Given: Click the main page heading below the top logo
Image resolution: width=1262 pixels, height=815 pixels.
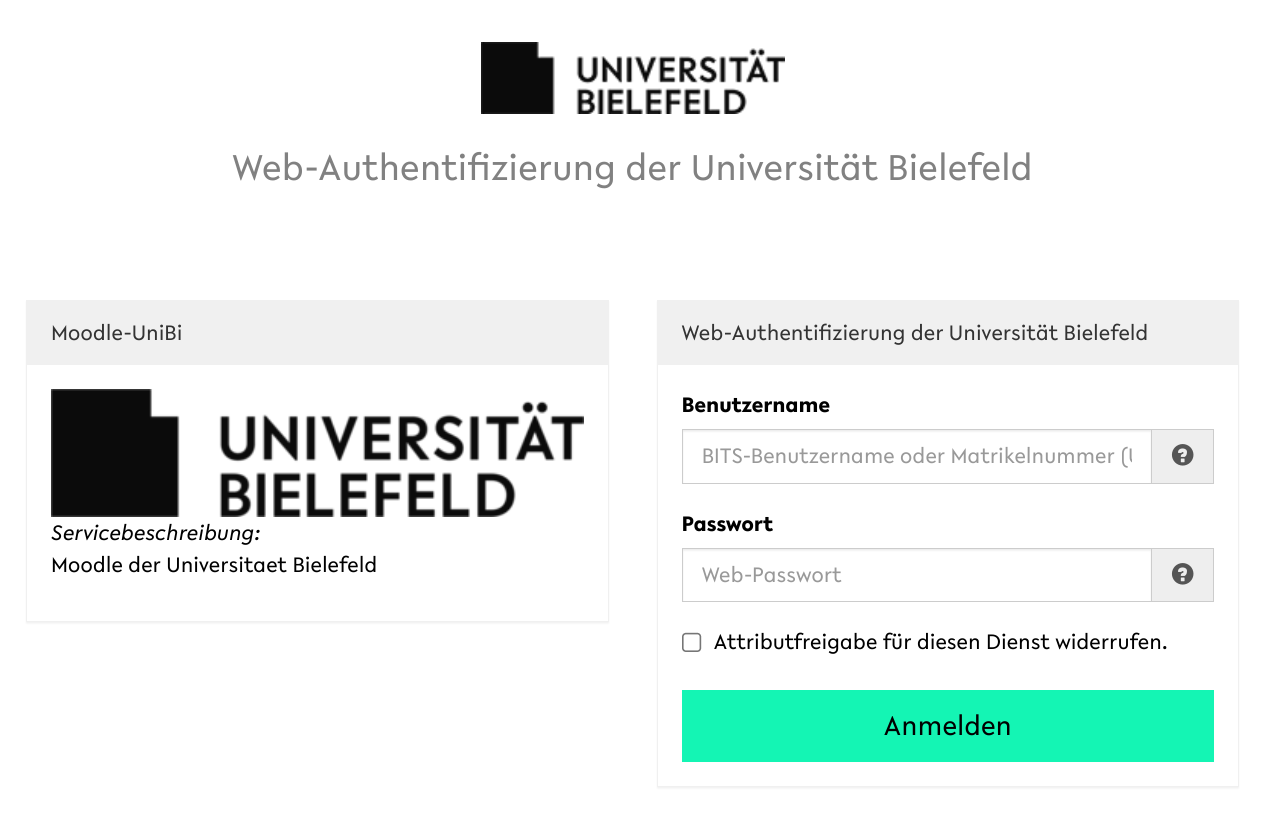Looking at the screenshot, I should coord(631,167).
